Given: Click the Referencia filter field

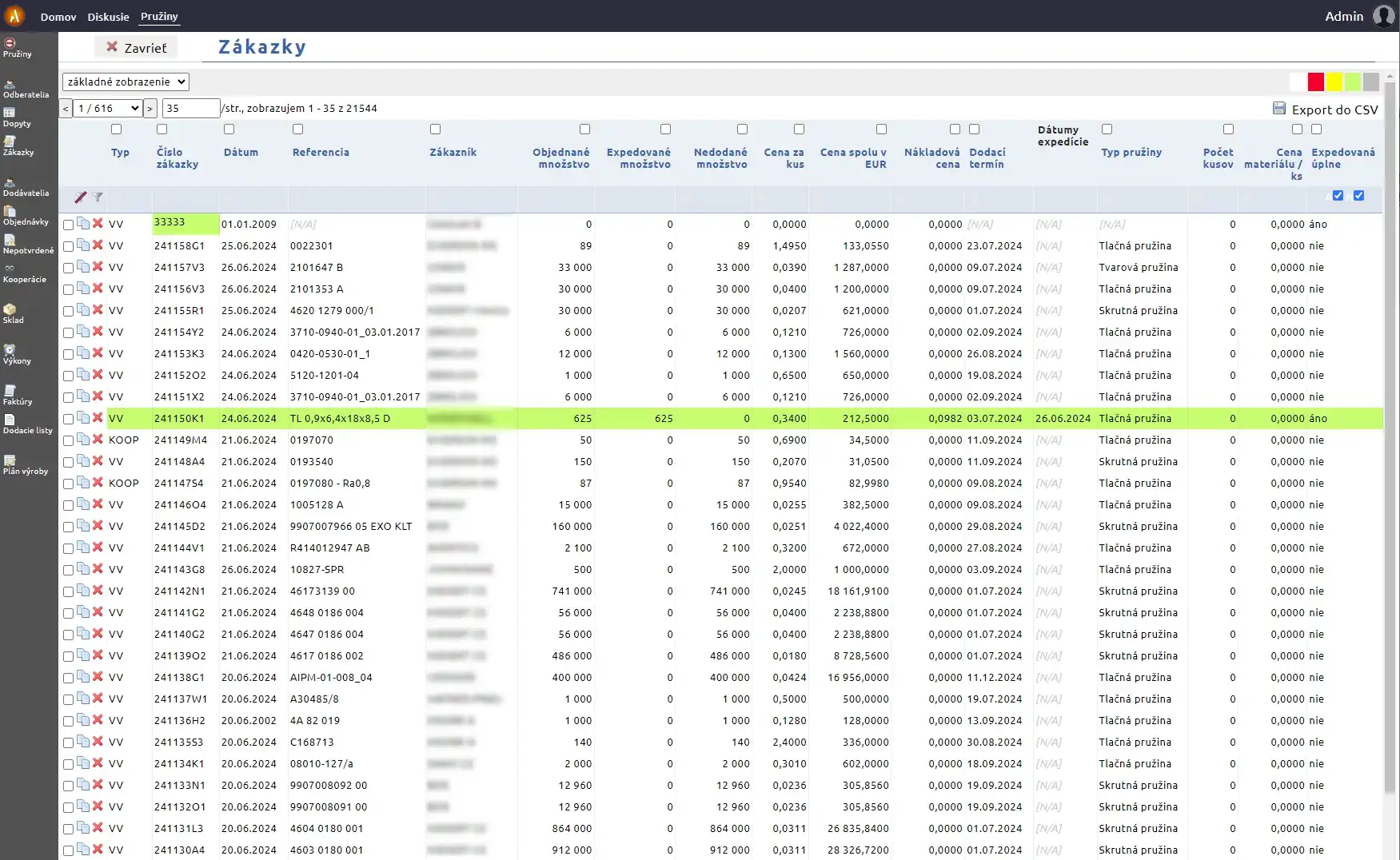Looking at the screenshot, I should tap(357, 197).
